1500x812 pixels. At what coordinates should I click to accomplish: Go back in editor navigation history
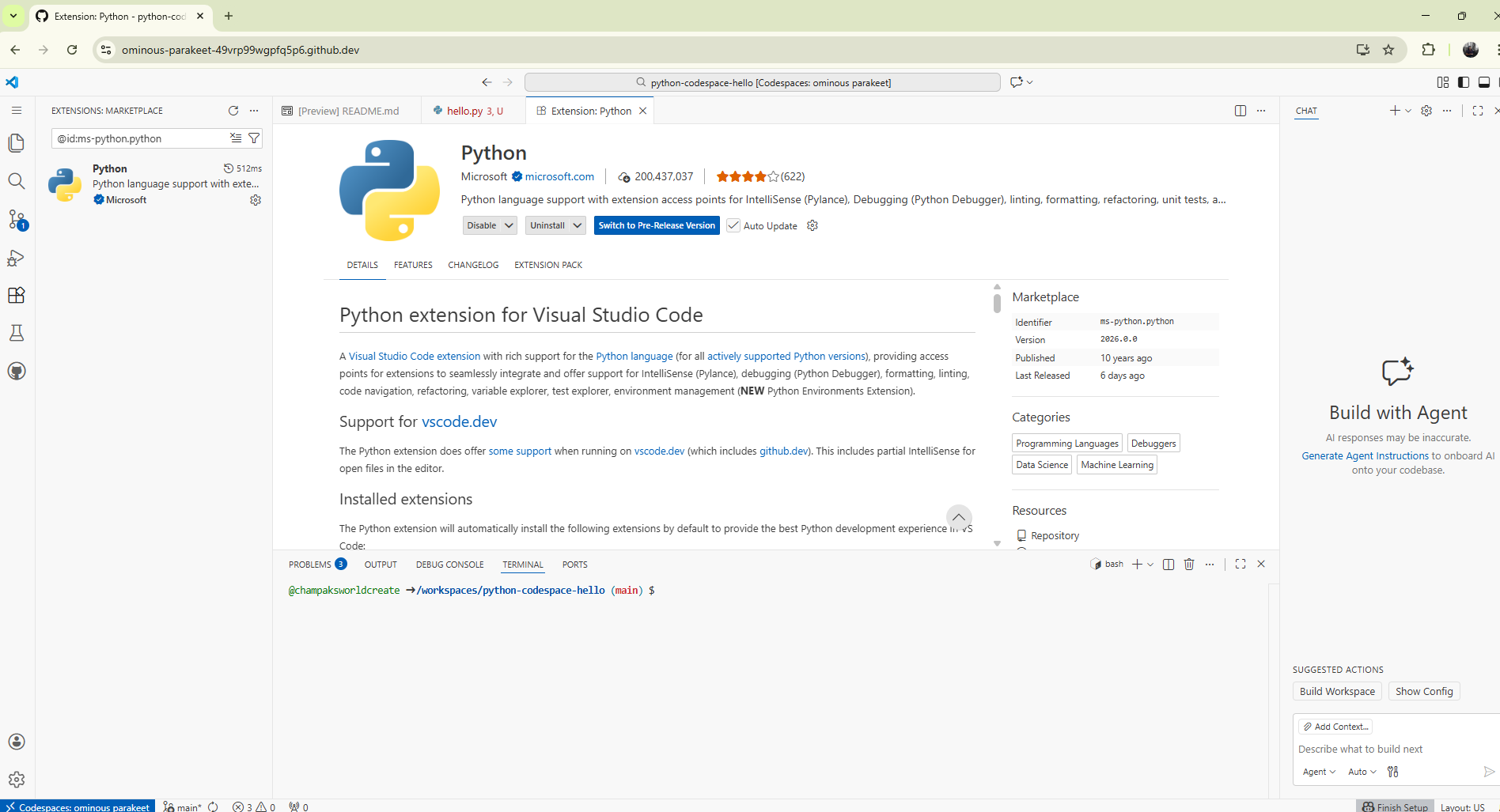click(487, 82)
